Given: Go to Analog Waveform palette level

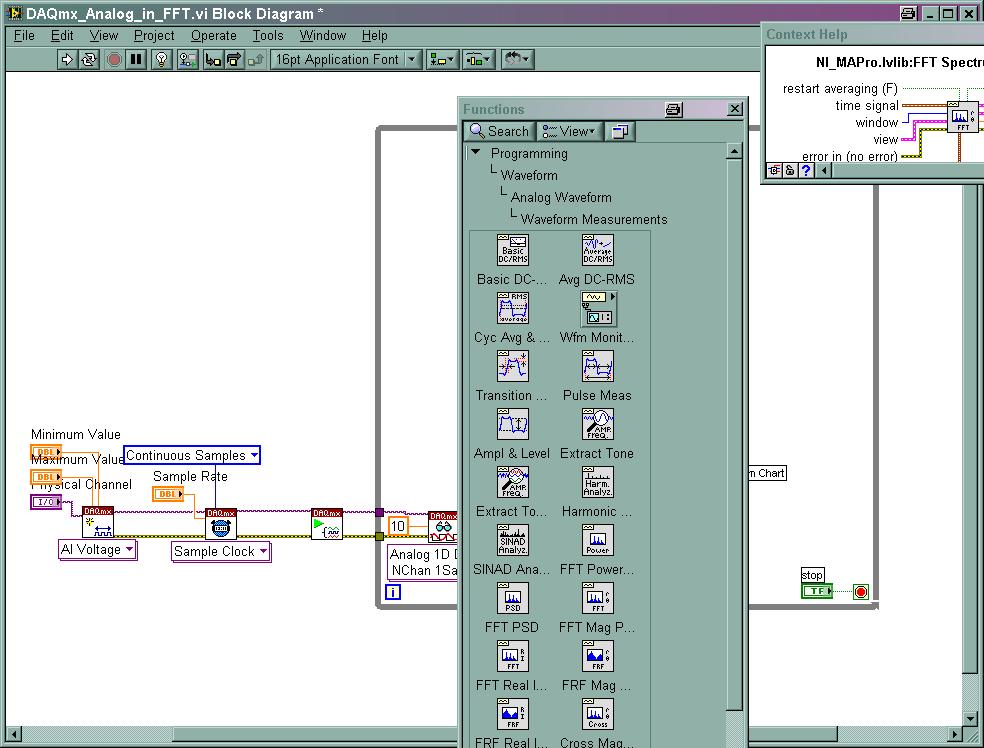Looking at the screenshot, I should [x=561, y=197].
